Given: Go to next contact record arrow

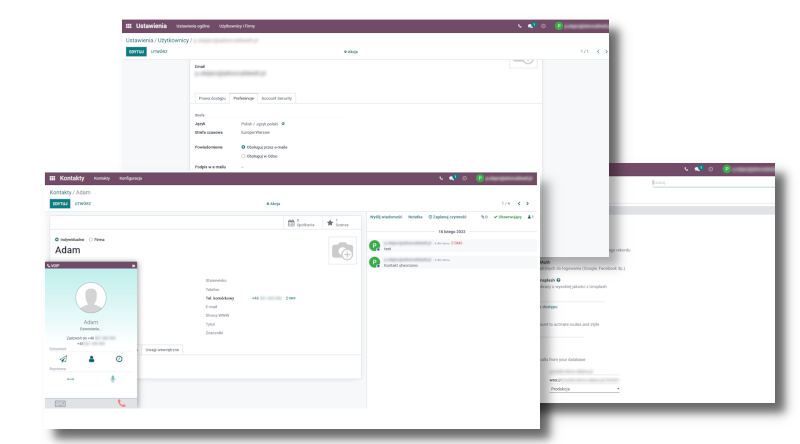Looking at the screenshot, I should pos(528,204).
